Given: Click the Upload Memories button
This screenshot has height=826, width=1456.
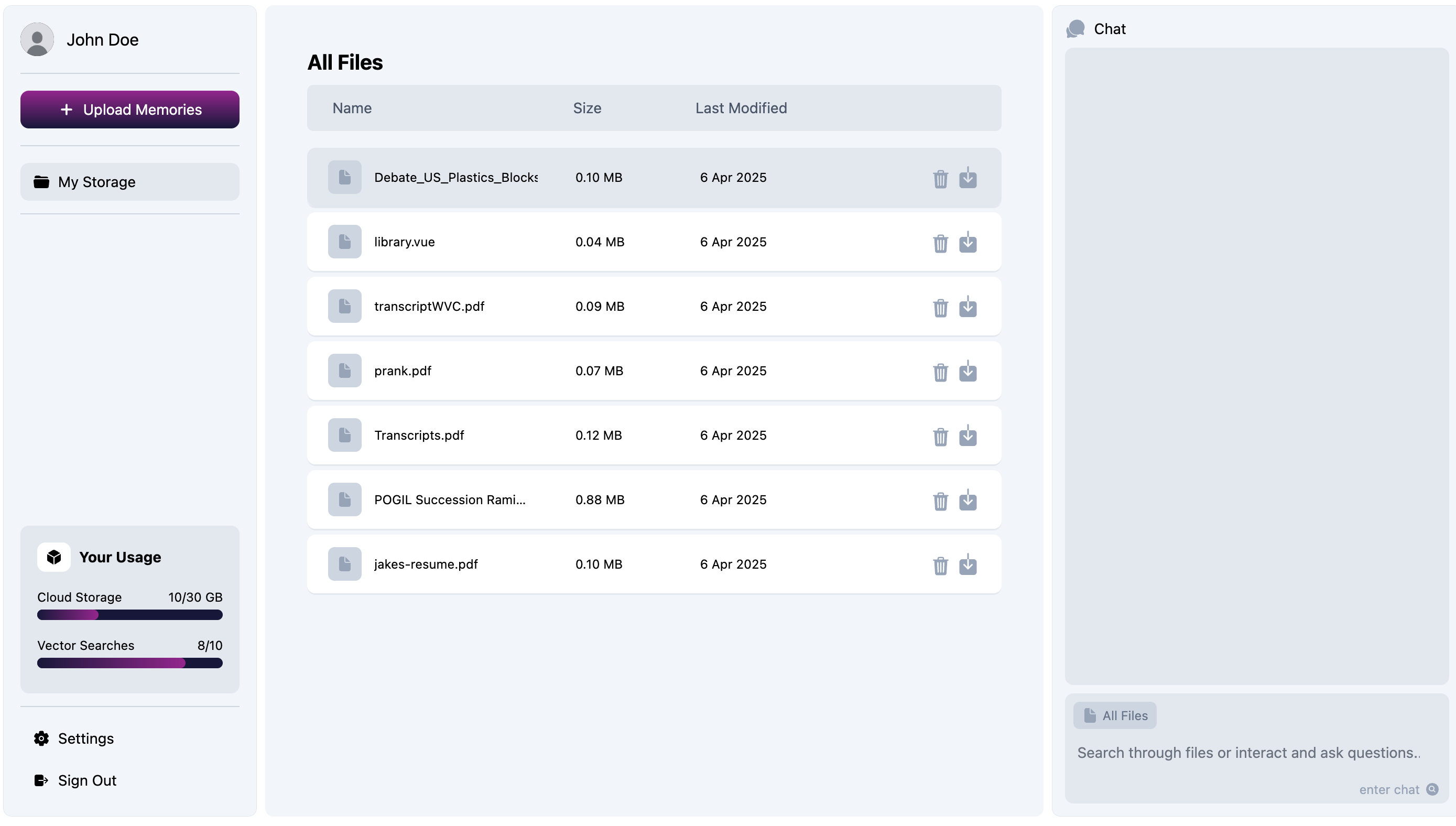Looking at the screenshot, I should point(130,110).
